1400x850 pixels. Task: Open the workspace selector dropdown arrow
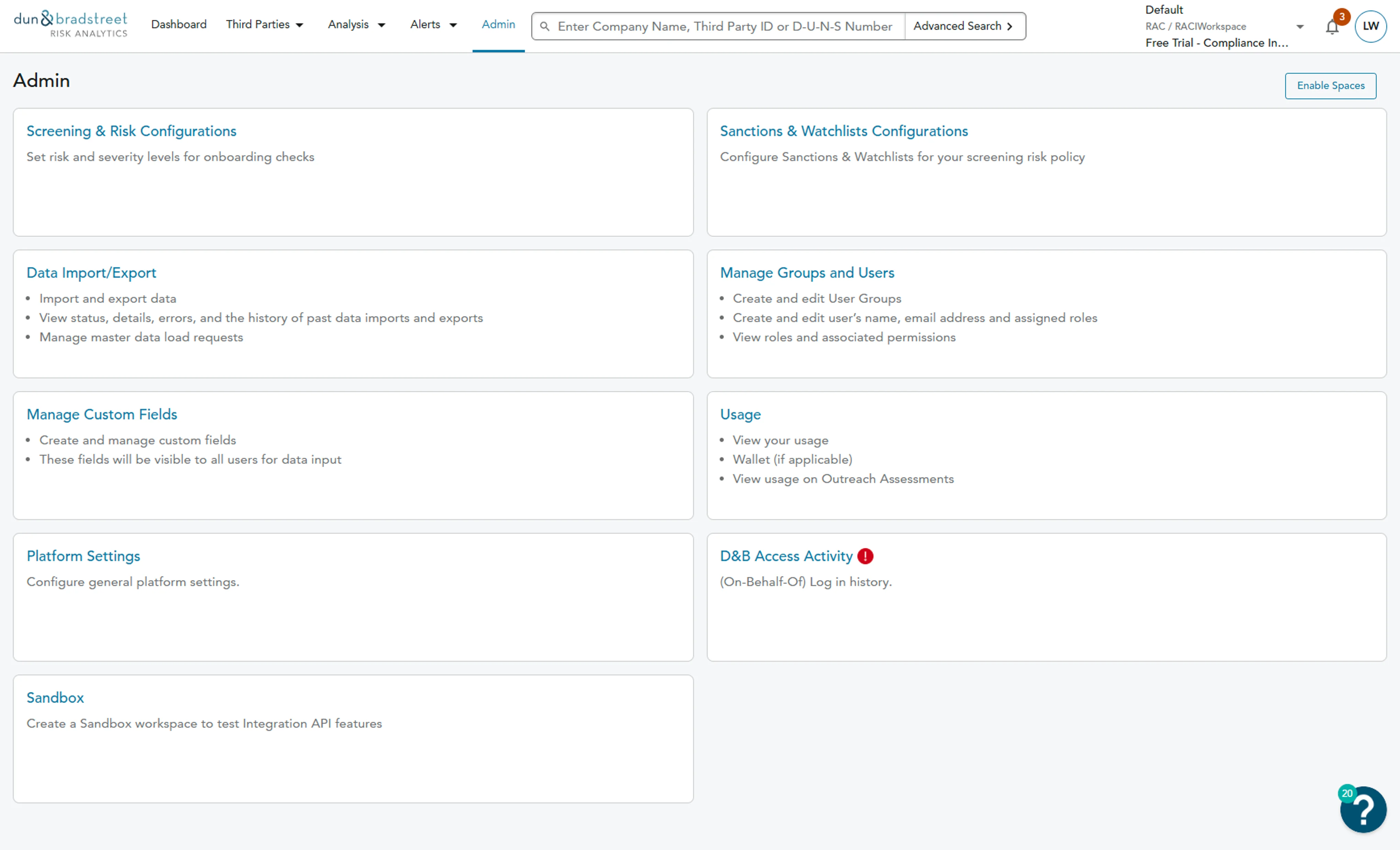click(1299, 27)
